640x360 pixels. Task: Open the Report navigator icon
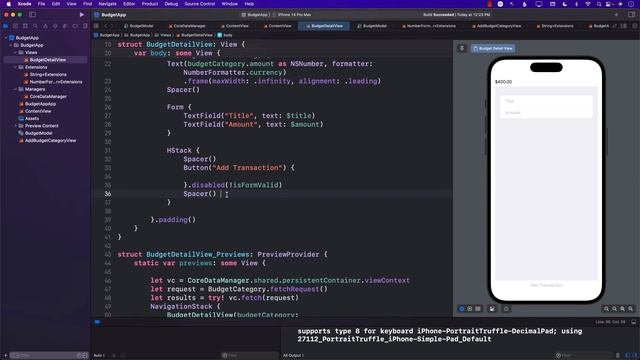pyautogui.click(x=85, y=26)
